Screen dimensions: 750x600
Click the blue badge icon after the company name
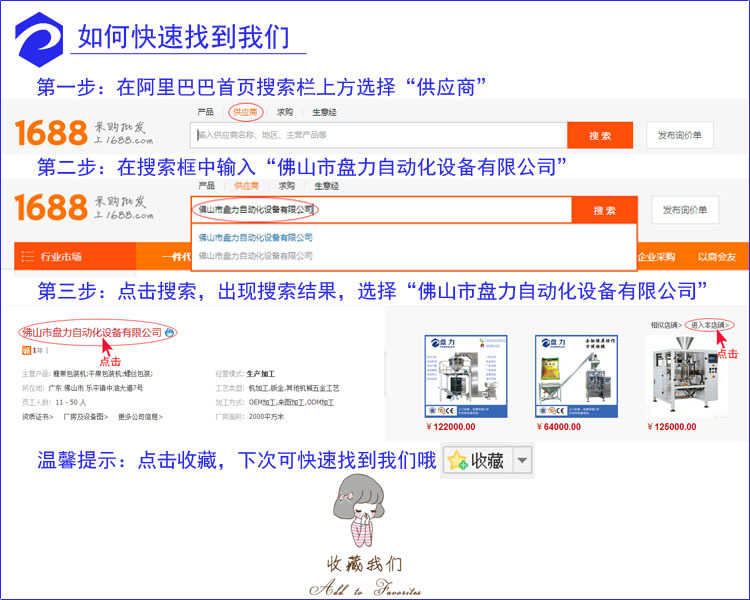click(x=170, y=332)
